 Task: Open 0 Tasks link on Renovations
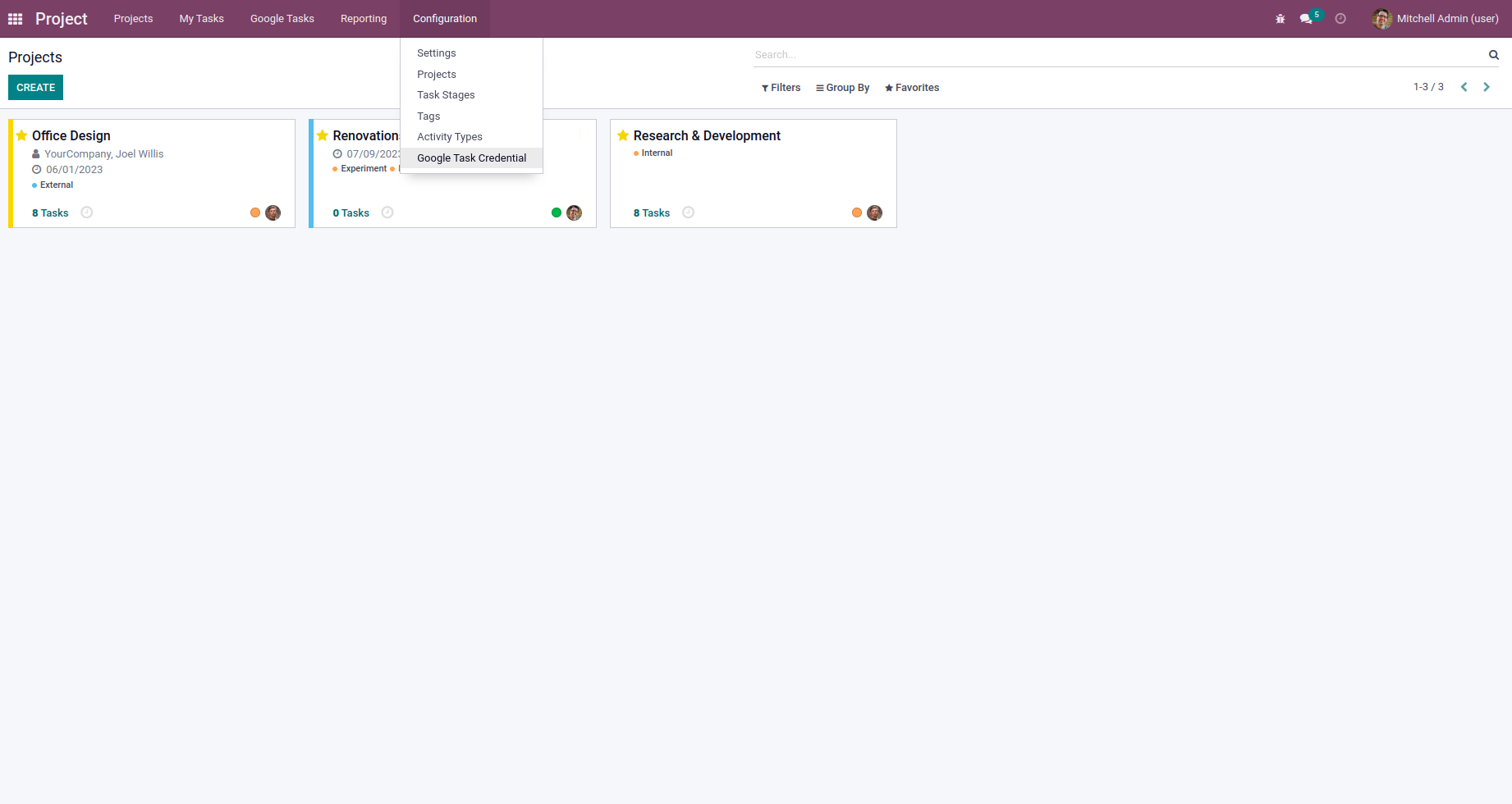[351, 213]
